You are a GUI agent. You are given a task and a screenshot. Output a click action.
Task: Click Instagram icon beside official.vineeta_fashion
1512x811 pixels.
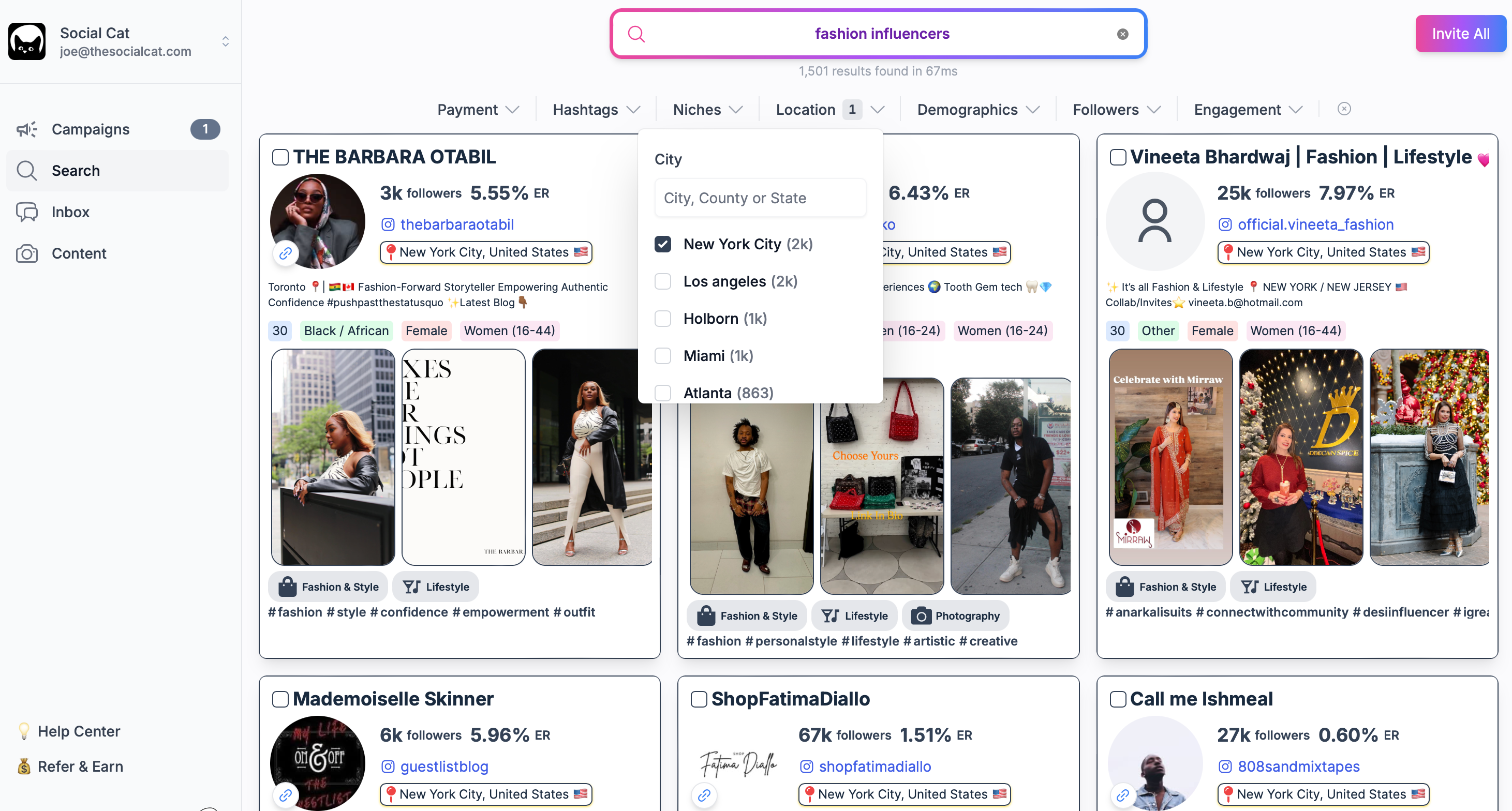click(1225, 225)
